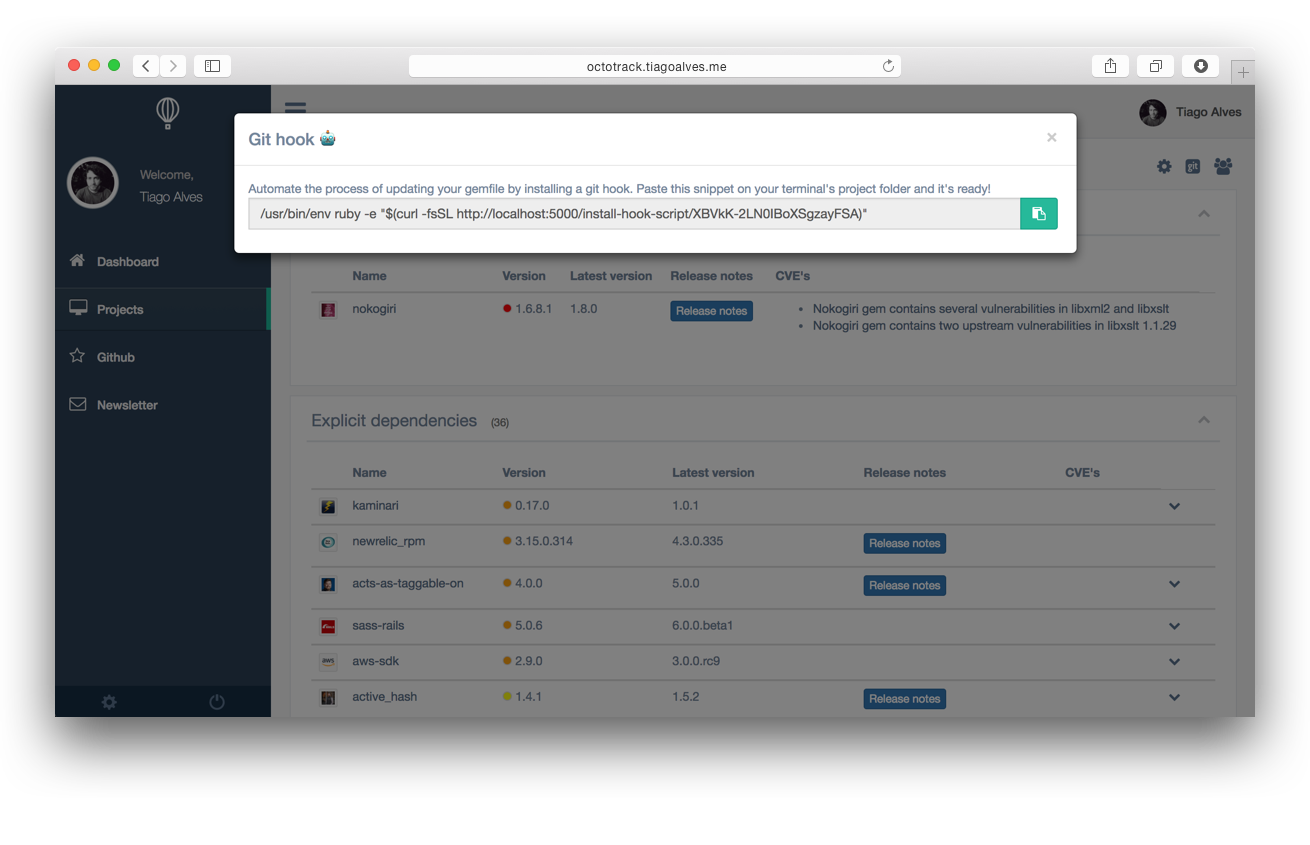Viewport: 1310px width, 845px height.
Task: Click Safari forward button
Action: 173,66
